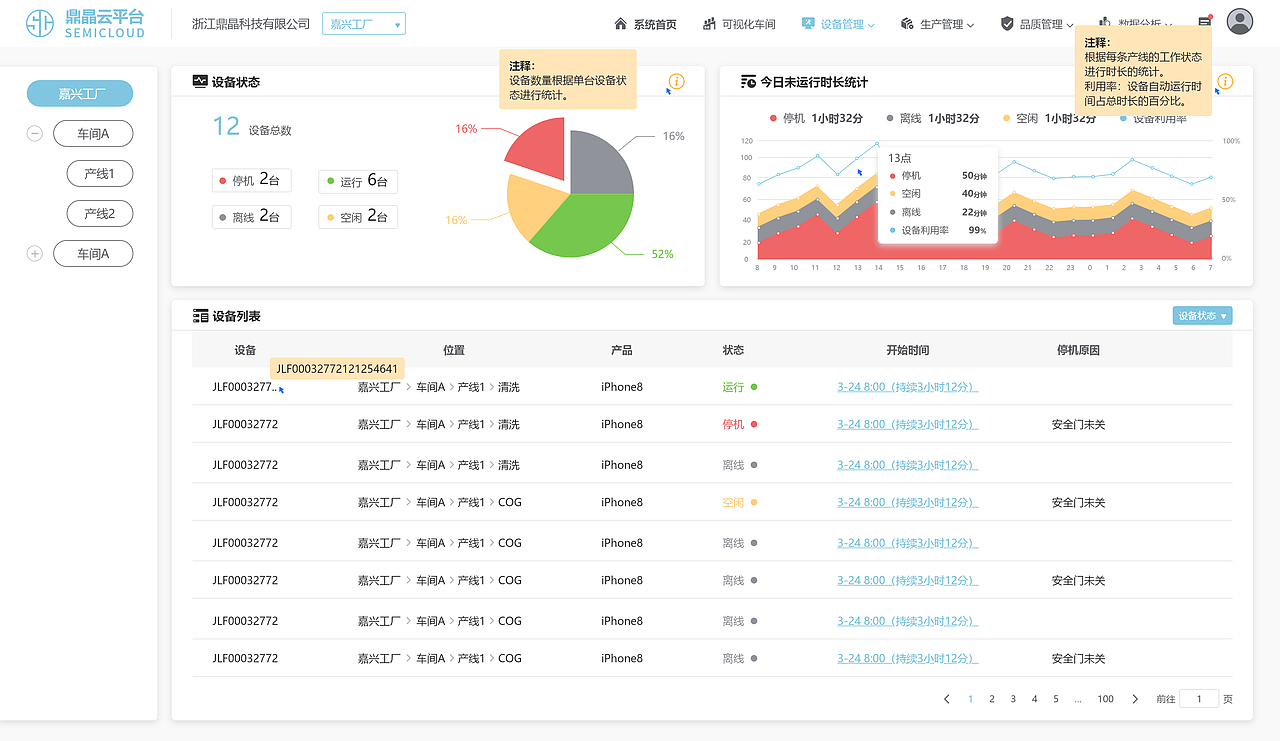The height and width of the screenshot is (741, 1280).
Task: Click the duration link on the 停机 row
Action: point(908,424)
